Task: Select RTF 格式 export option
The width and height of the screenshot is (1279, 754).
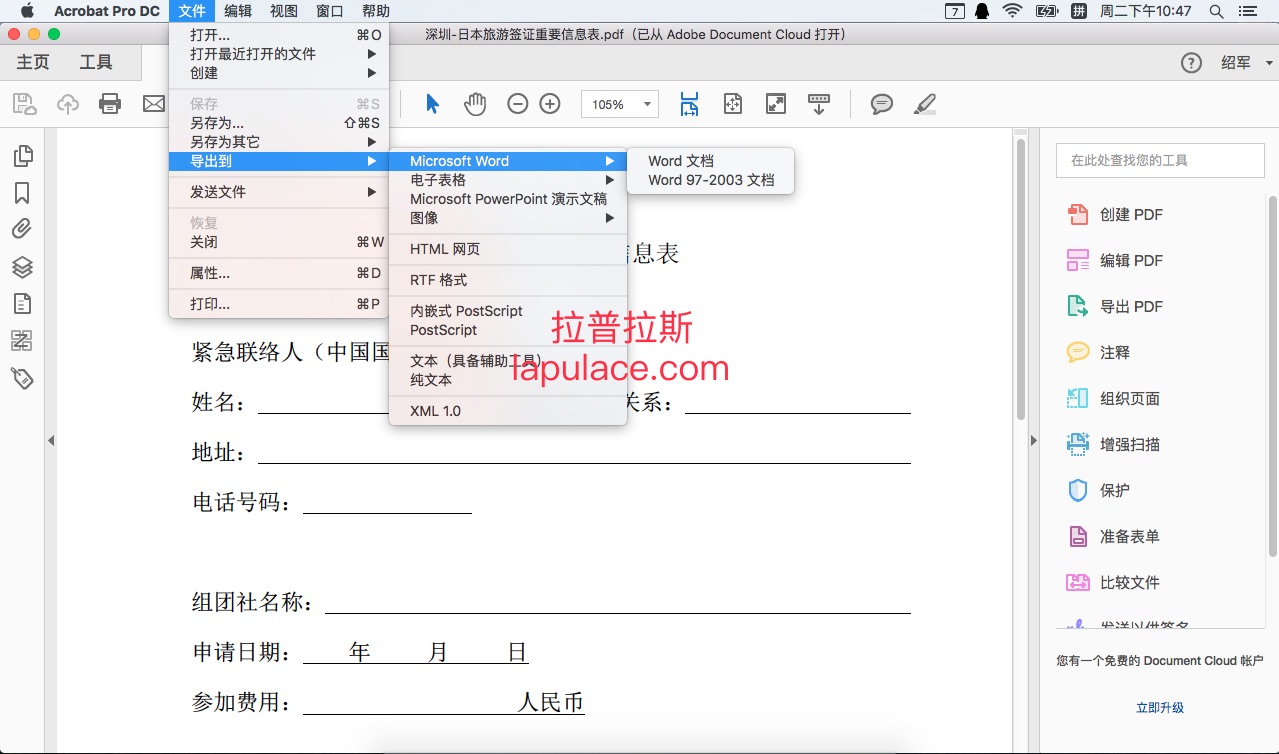Action: tap(508, 280)
